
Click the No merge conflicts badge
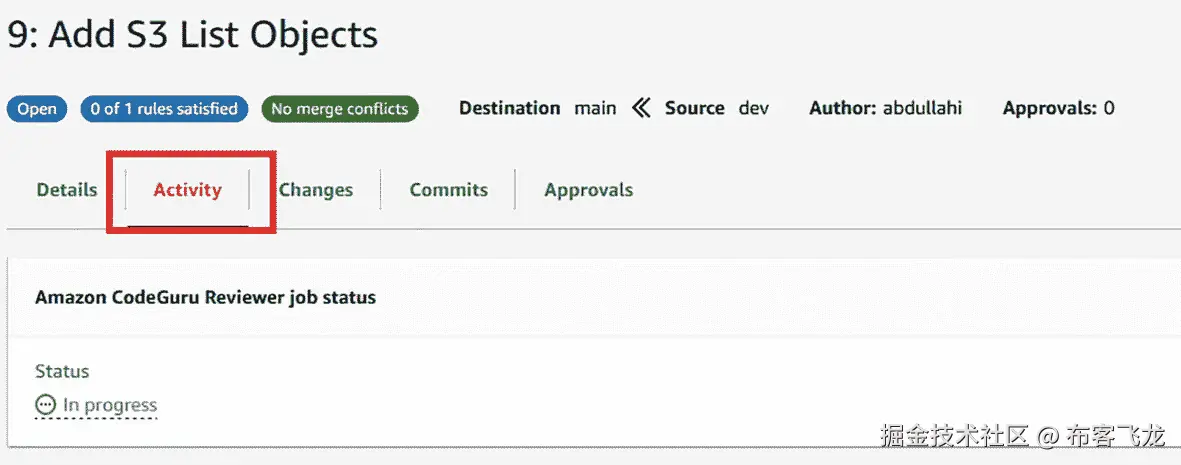[340, 108]
